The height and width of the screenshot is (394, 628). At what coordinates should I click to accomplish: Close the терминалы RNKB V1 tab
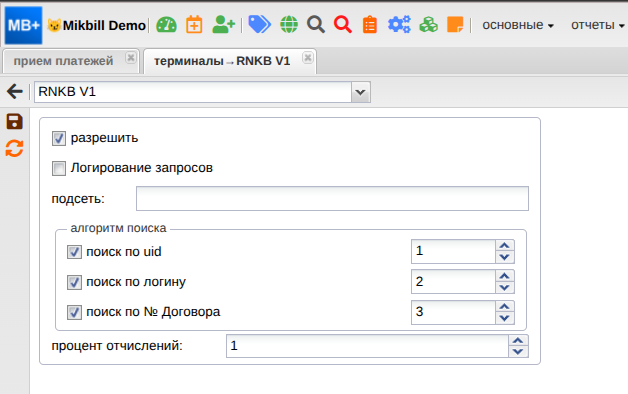tap(308, 58)
